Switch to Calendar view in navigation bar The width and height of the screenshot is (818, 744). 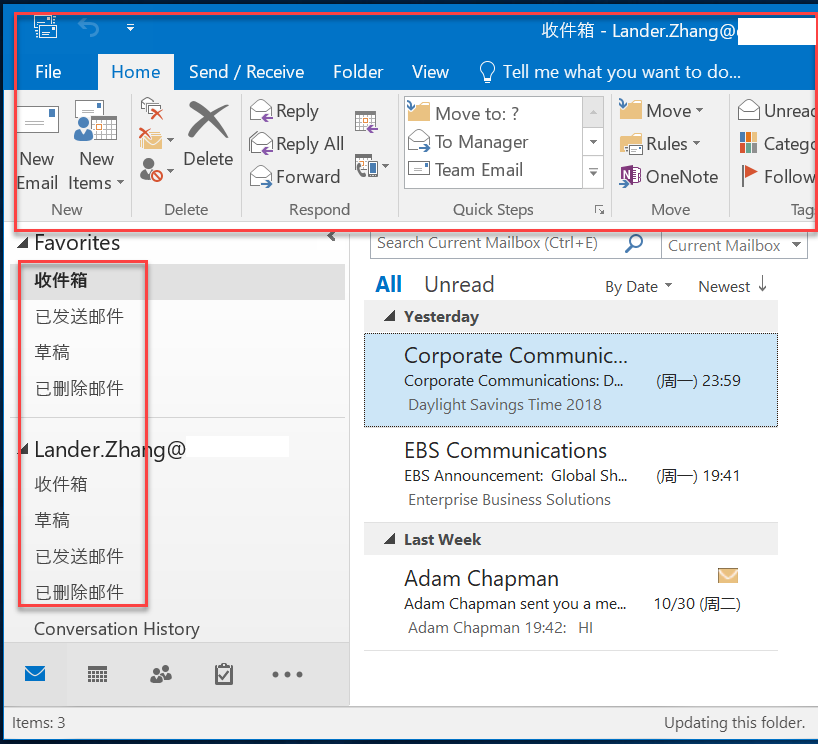coord(98,674)
